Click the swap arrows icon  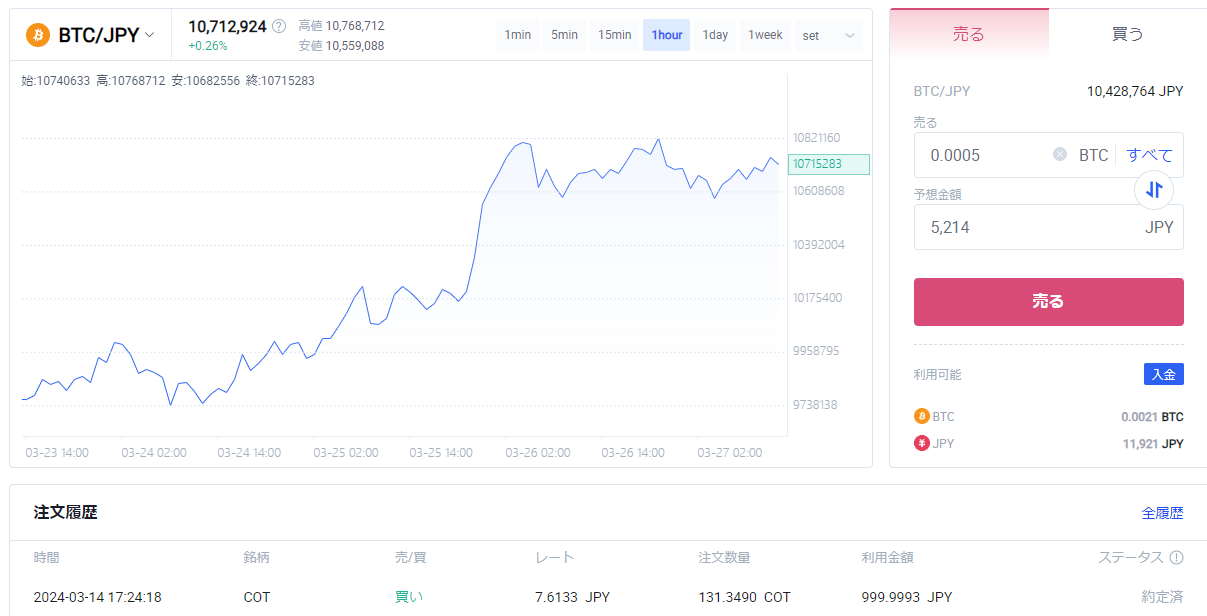(1154, 189)
